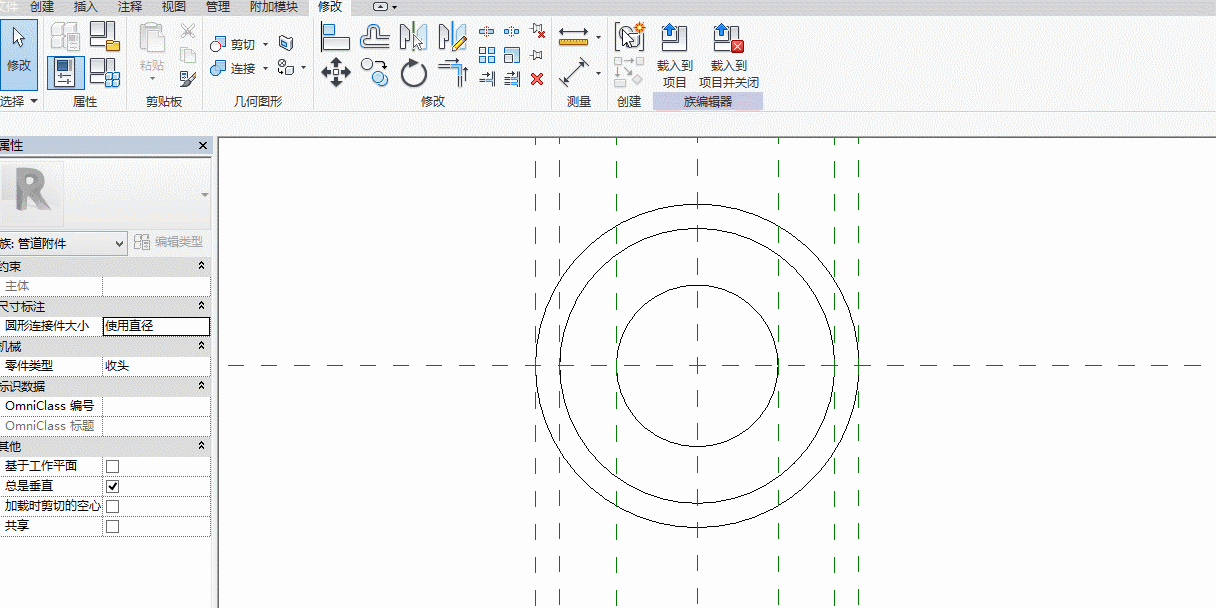Screen dimensions: 1216x608
Task: Click the 圆形连接件大小 value field
Action: coord(157,326)
